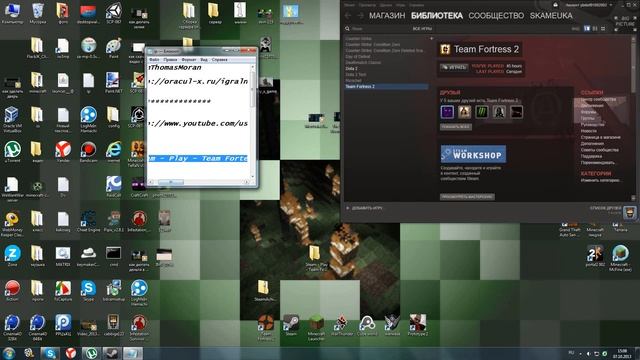The width and height of the screenshot is (640, 360).
Task: Open the Paint desktop shortcut
Action: coord(113,48)
